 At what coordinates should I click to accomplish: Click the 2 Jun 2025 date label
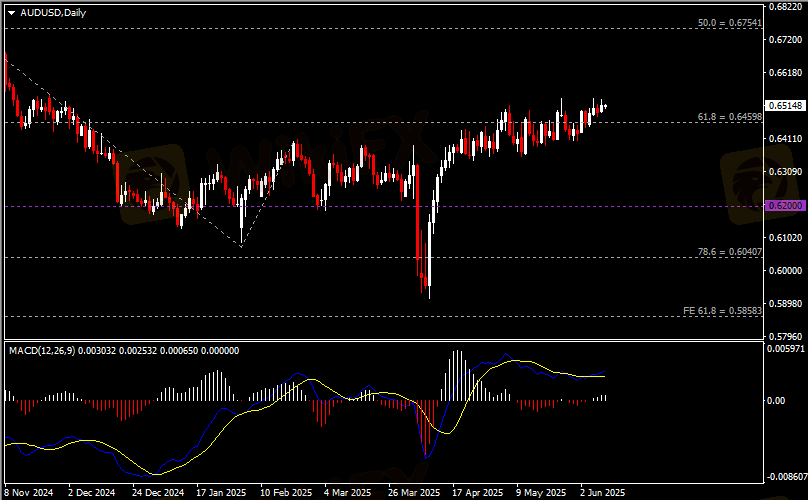pyautogui.click(x=602, y=493)
